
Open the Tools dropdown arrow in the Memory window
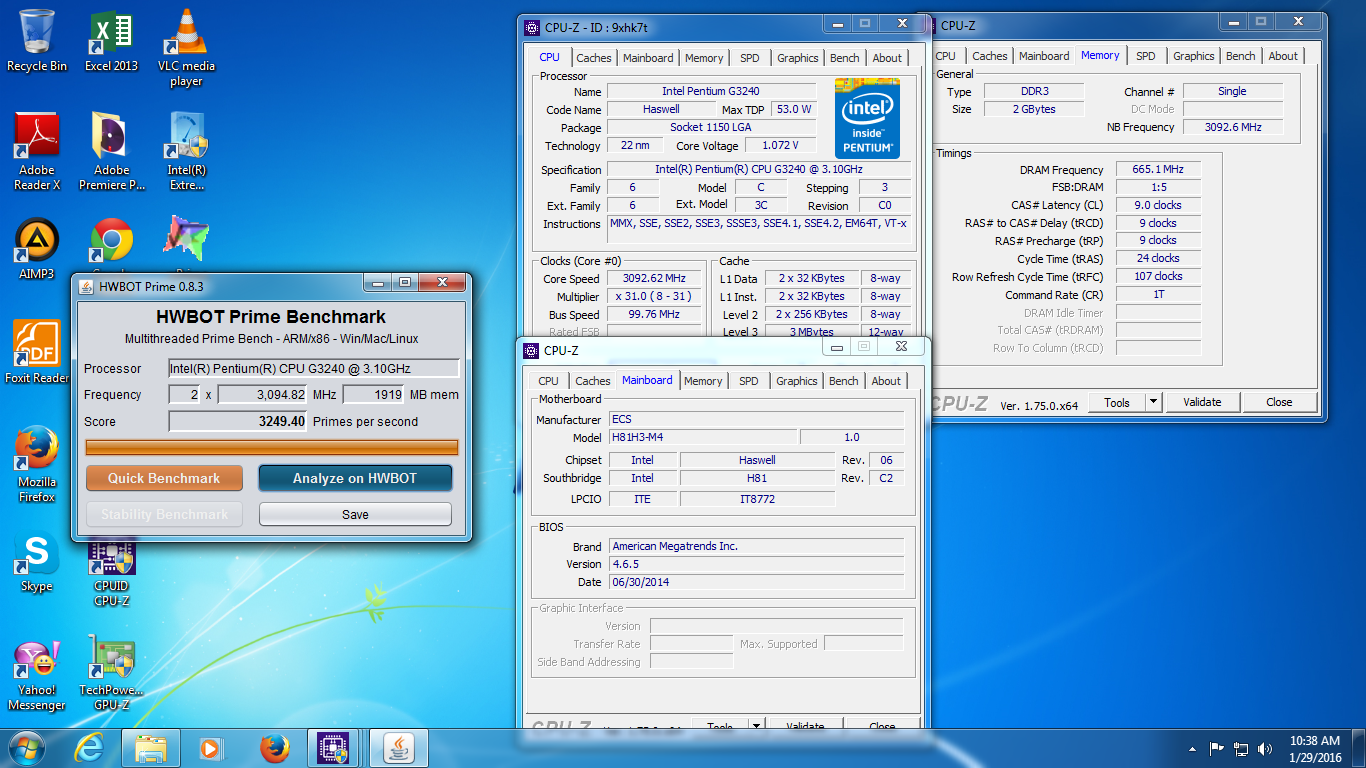[1153, 402]
